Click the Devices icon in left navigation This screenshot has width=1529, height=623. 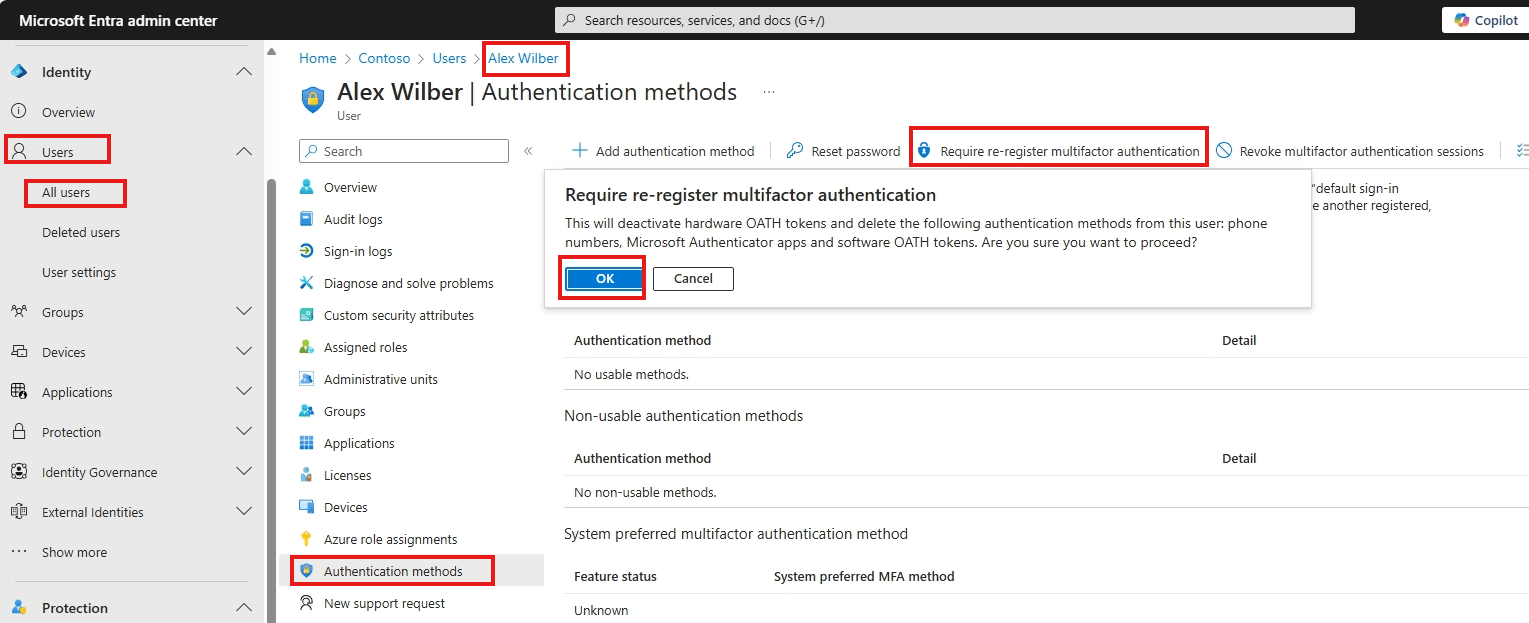point(19,352)
